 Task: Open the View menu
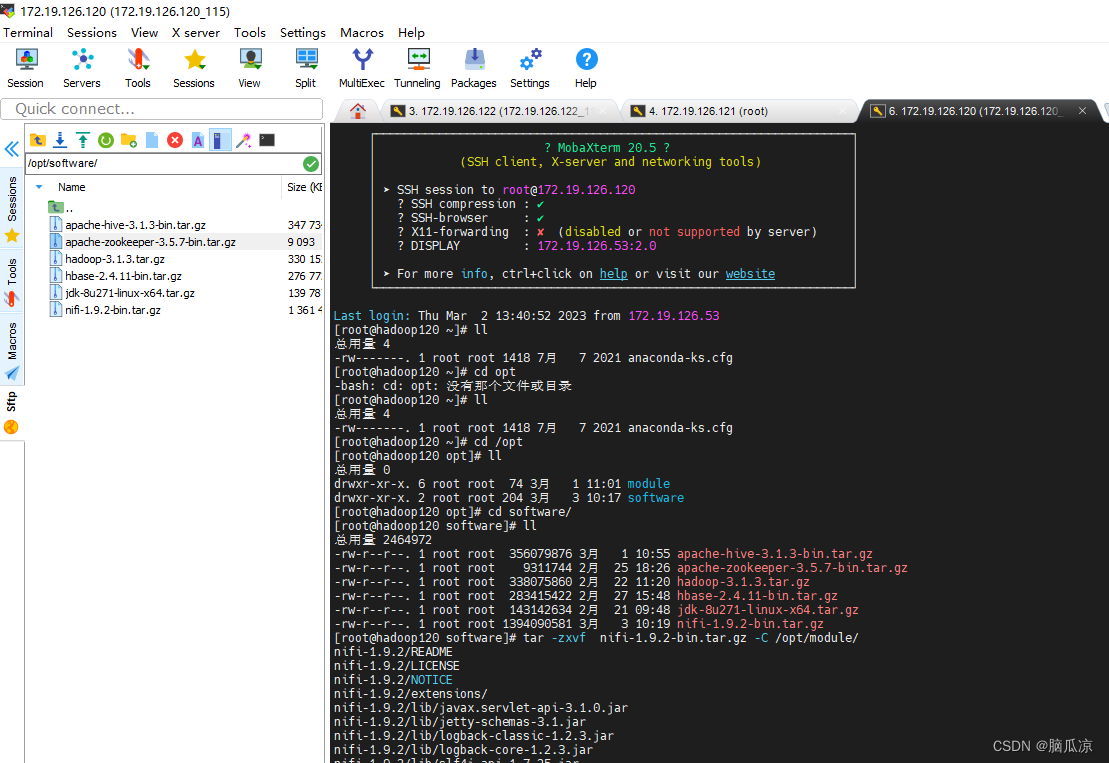(x=144, y=33)
